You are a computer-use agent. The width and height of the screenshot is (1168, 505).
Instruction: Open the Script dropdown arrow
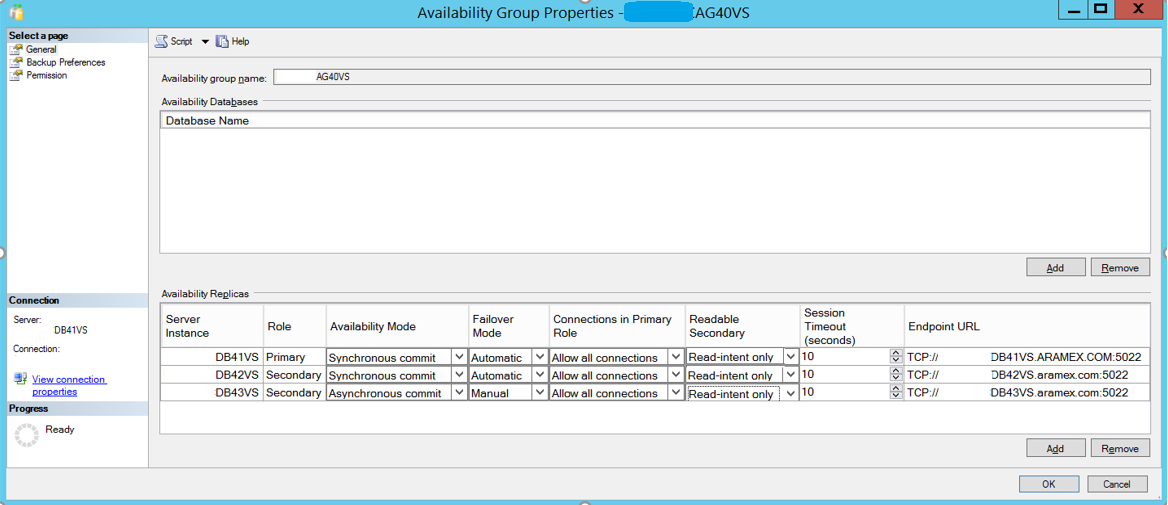[205, 42]
